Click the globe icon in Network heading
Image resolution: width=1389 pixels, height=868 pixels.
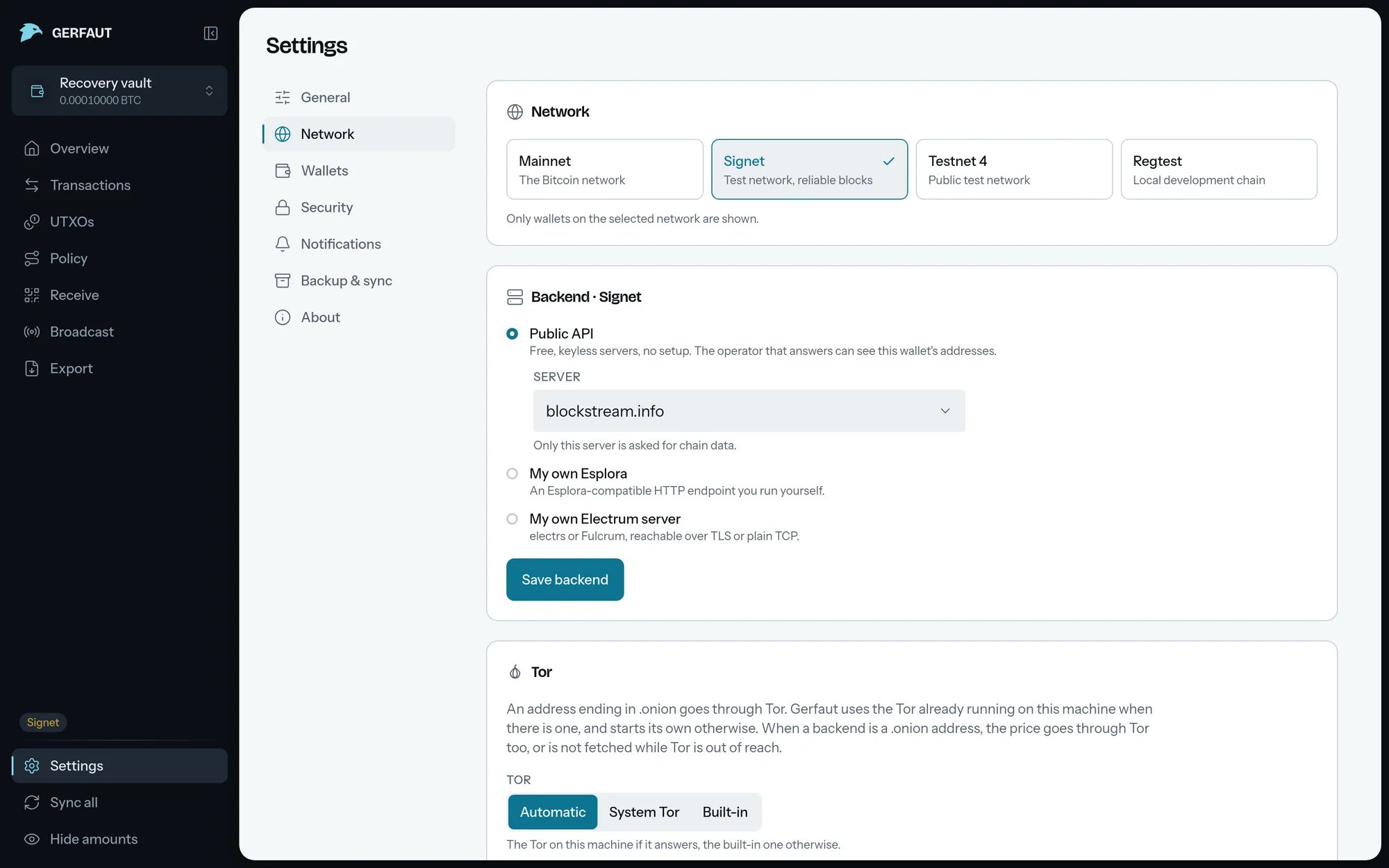click(x=515, y=112)
